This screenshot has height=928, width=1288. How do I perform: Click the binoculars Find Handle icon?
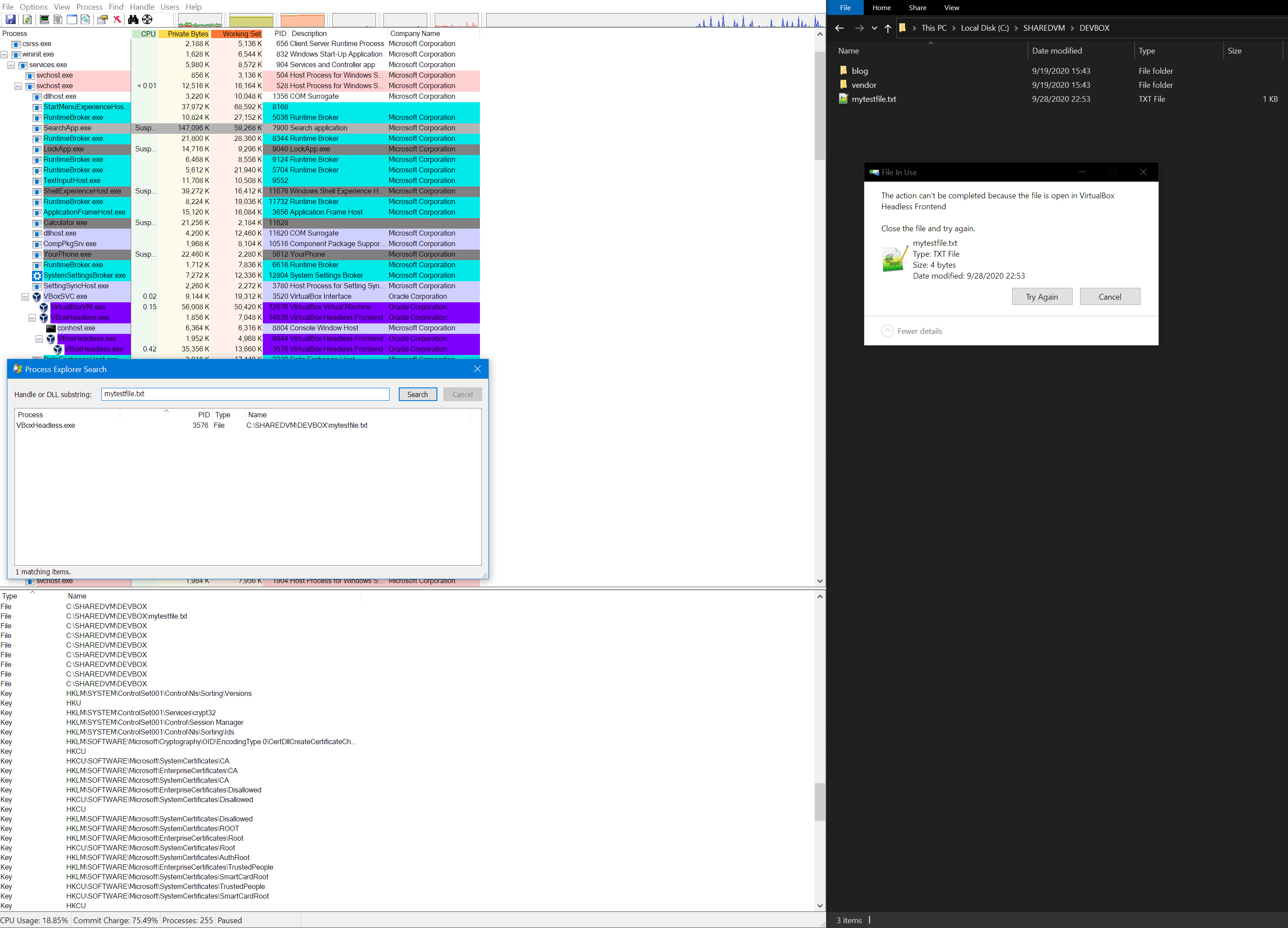133,20
